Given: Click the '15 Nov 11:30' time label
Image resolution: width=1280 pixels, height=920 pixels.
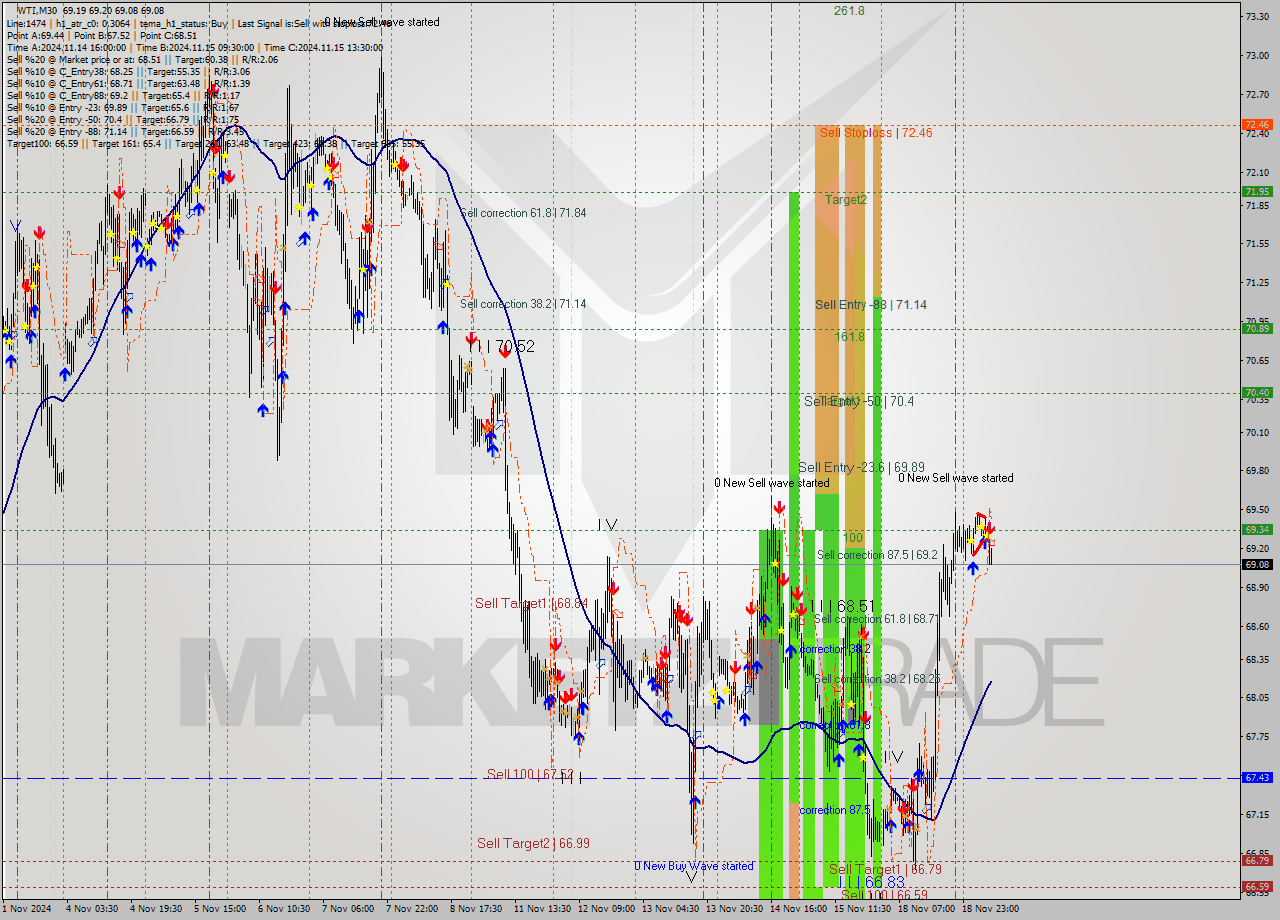Looking at the screenshot, I should [862, 909].
